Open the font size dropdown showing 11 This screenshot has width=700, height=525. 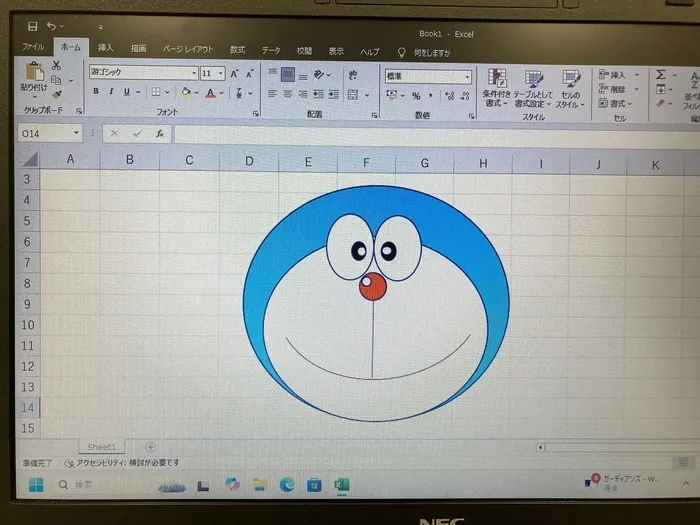(221, 73)
